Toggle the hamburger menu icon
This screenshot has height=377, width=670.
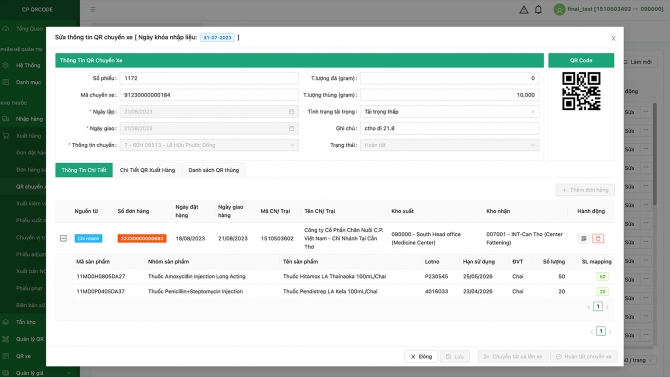(93, 9)
